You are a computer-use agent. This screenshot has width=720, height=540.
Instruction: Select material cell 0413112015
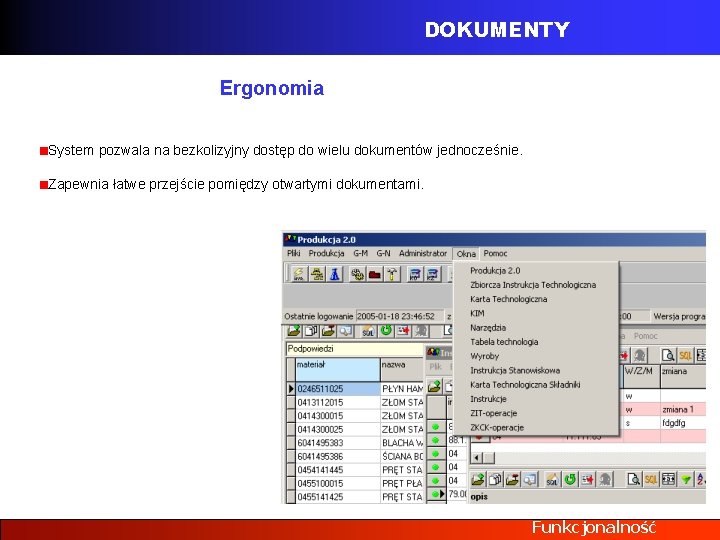coord(337,402)
